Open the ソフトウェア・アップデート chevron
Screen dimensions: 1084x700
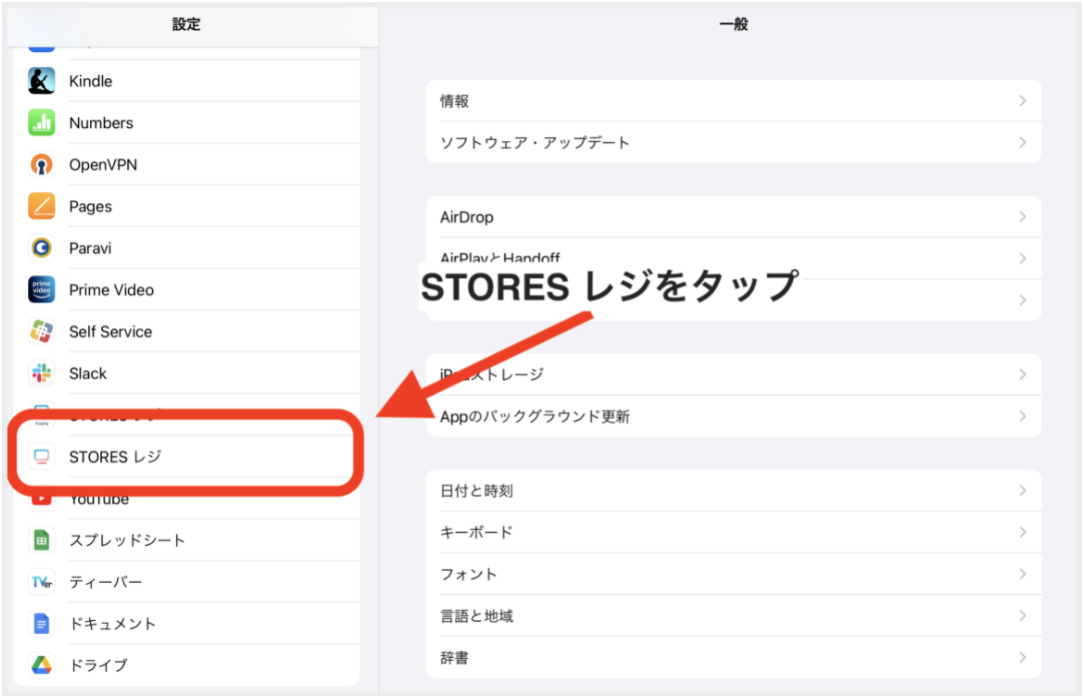1022,142
